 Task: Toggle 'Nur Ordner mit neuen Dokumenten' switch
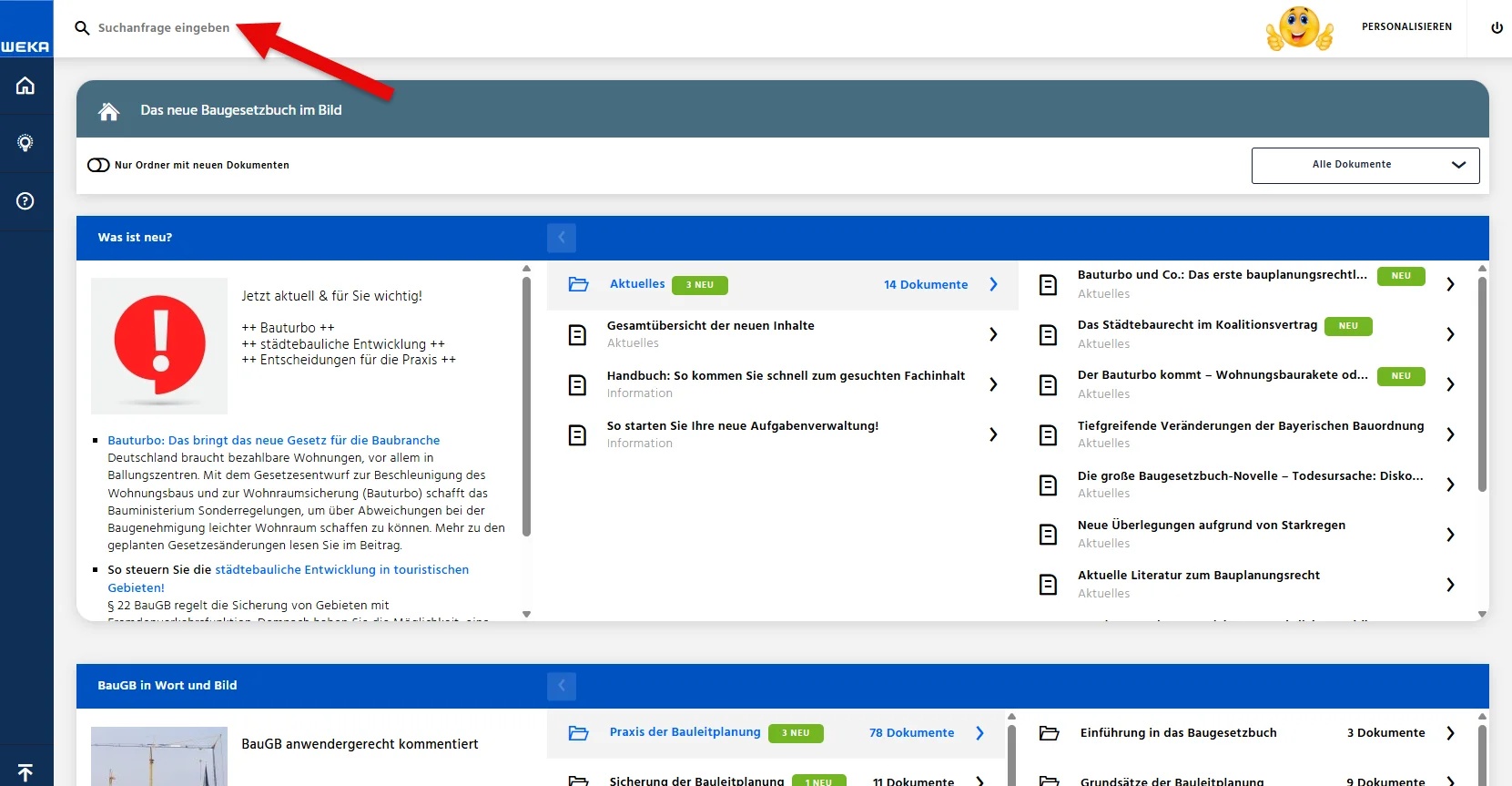coord(98,165)
